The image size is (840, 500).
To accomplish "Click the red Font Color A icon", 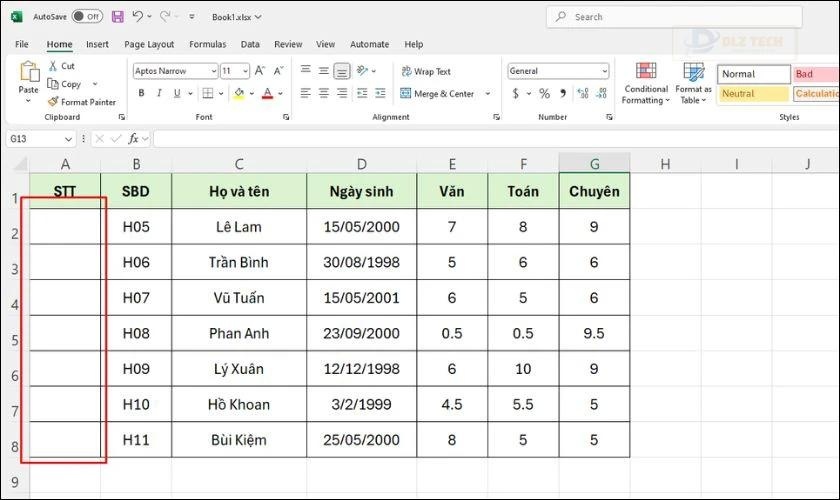I will pos(267,93).
